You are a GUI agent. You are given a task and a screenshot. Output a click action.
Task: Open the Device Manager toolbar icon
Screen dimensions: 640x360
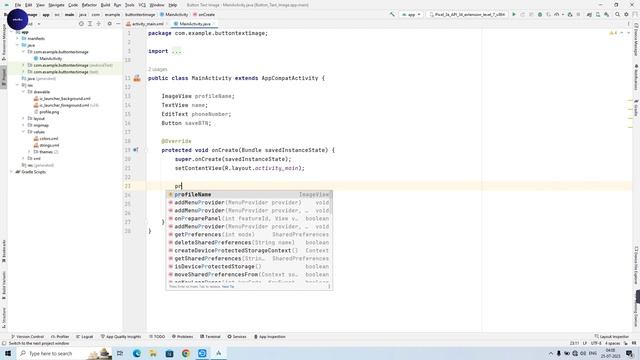[x=598, y=14]
